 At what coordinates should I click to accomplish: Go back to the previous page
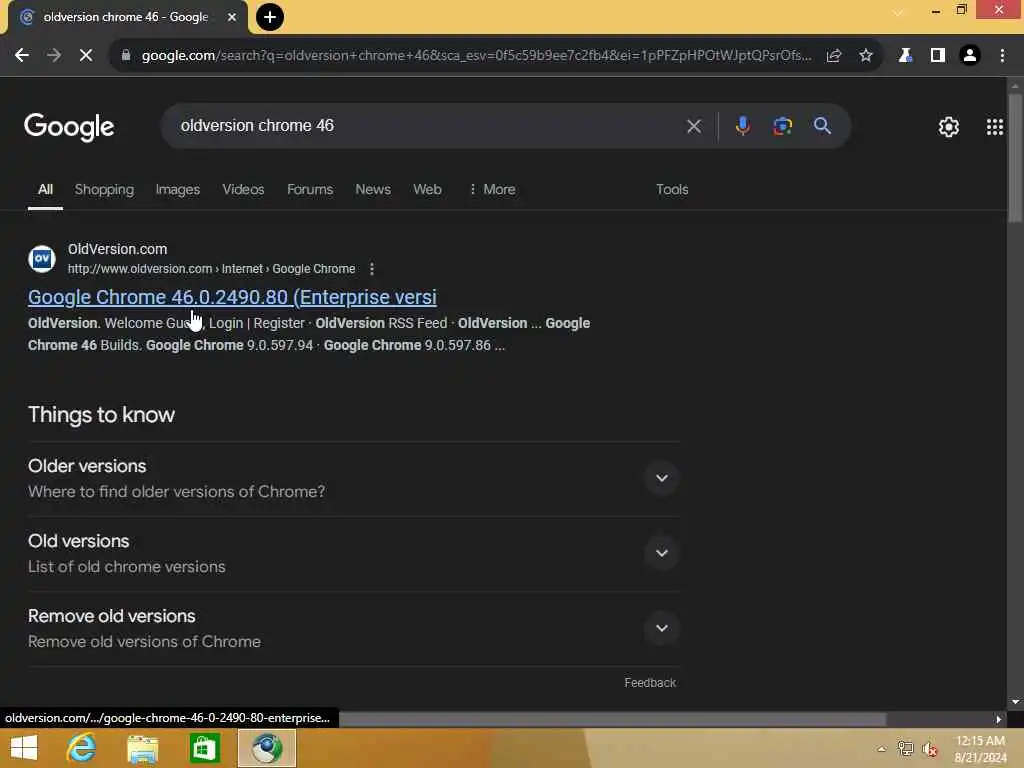coord(22,56)
